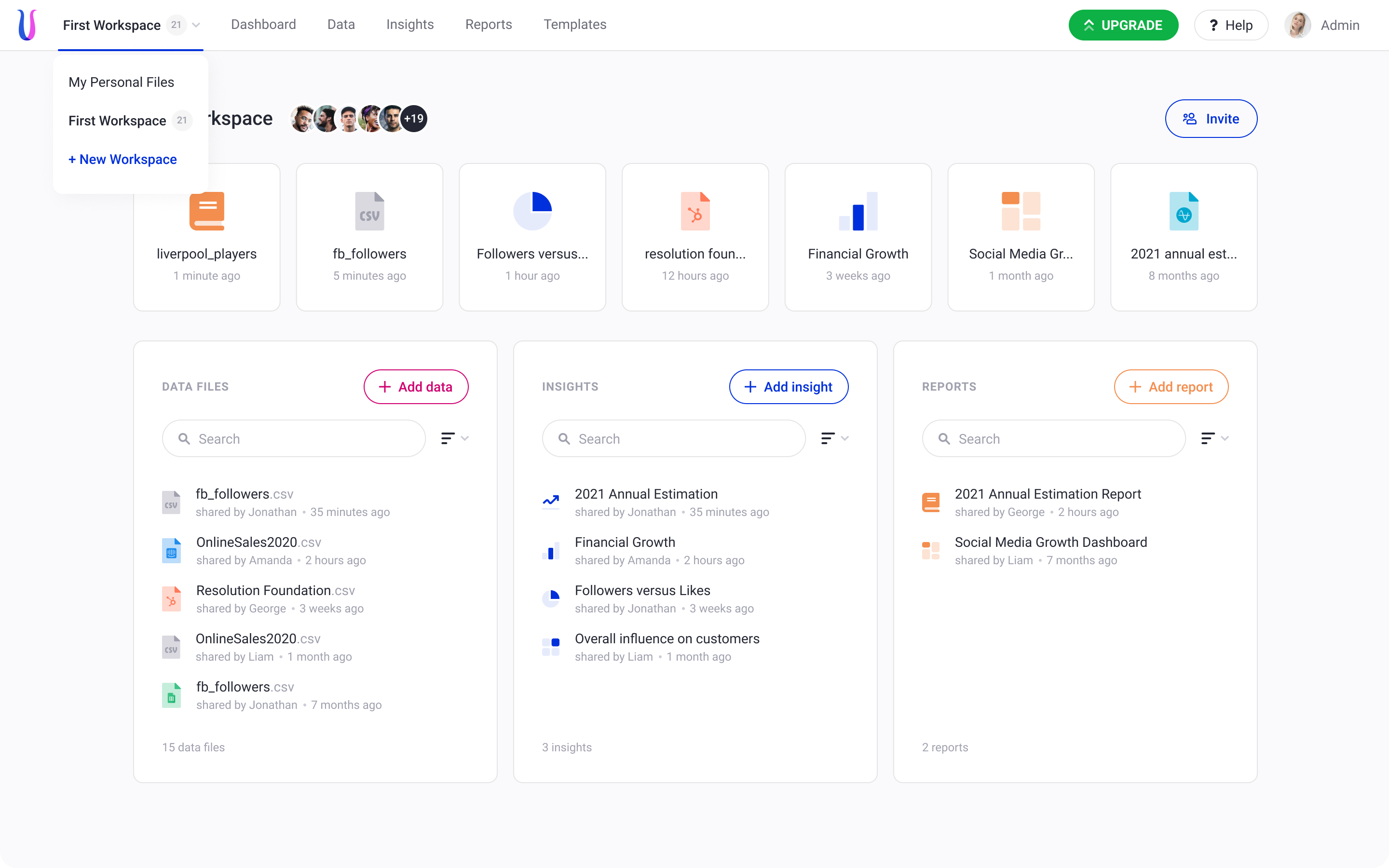The width and height of the screenshot is (1389, 868).
Task: Expand the Data Files sort dropdown
Action: point(455,439)
